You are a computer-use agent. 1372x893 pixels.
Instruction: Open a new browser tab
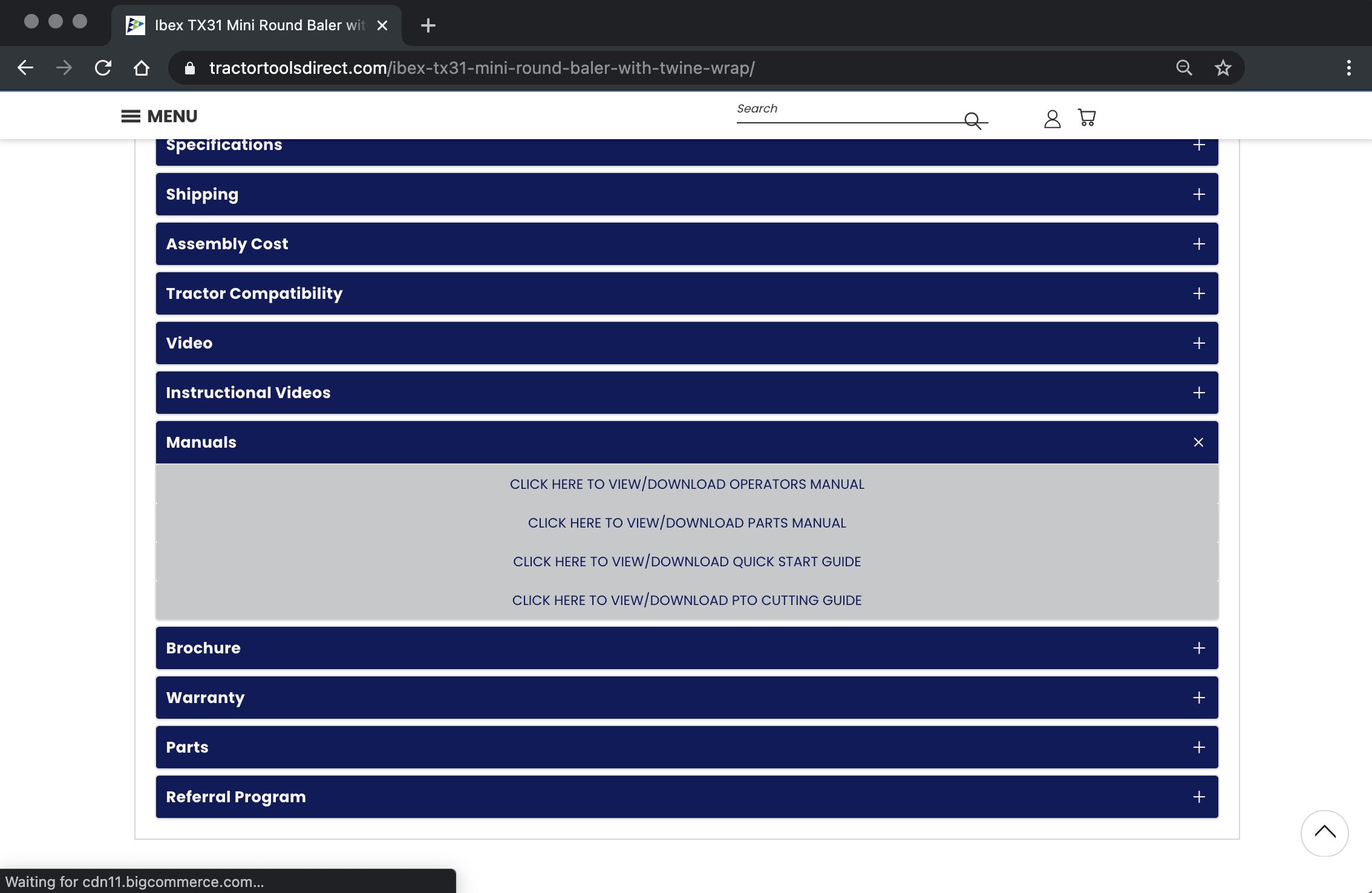pyautogui.click(x=428, y=25)
